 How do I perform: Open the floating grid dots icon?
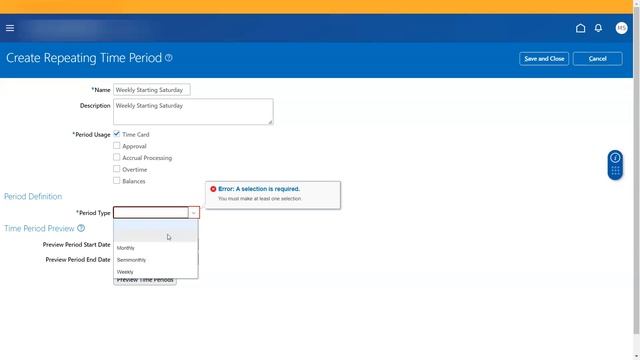[x=615, y=171]
